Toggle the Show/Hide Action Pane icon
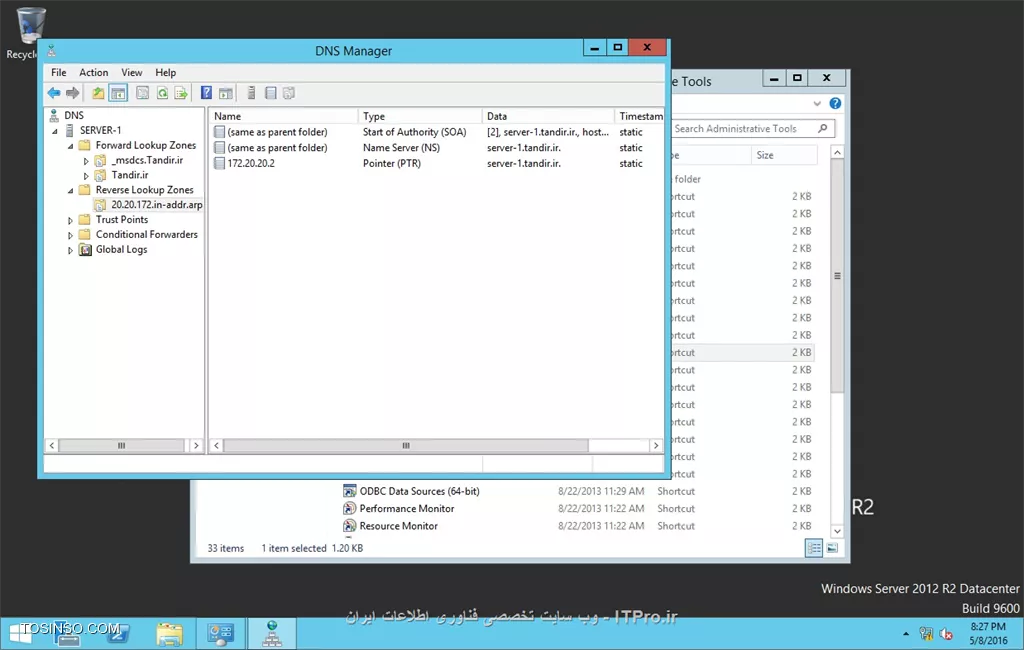Image resolution: width=1024 pixels, height=650 pixels. [x=226, y=93]
